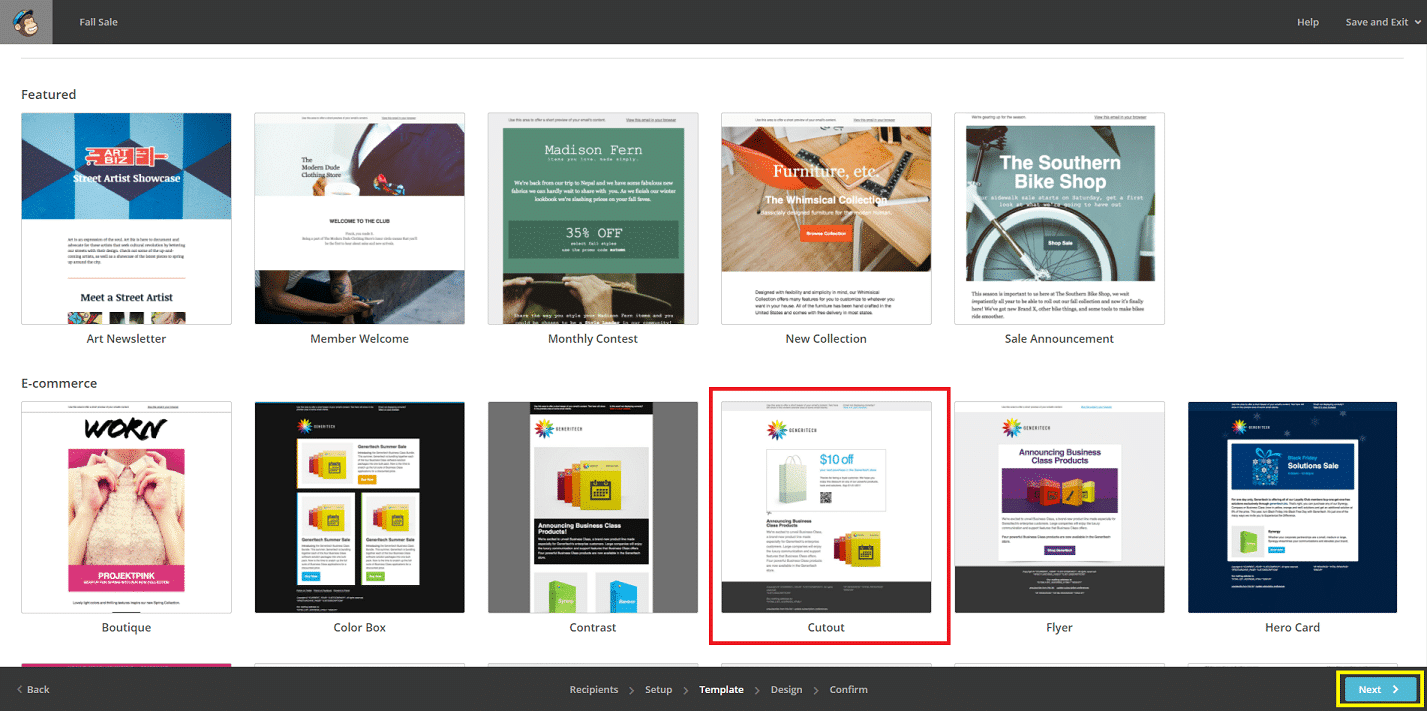This screenshot has width=1427, height=711.
Task: Click the 'Contrast' template label
Action: tap(593, 628)
